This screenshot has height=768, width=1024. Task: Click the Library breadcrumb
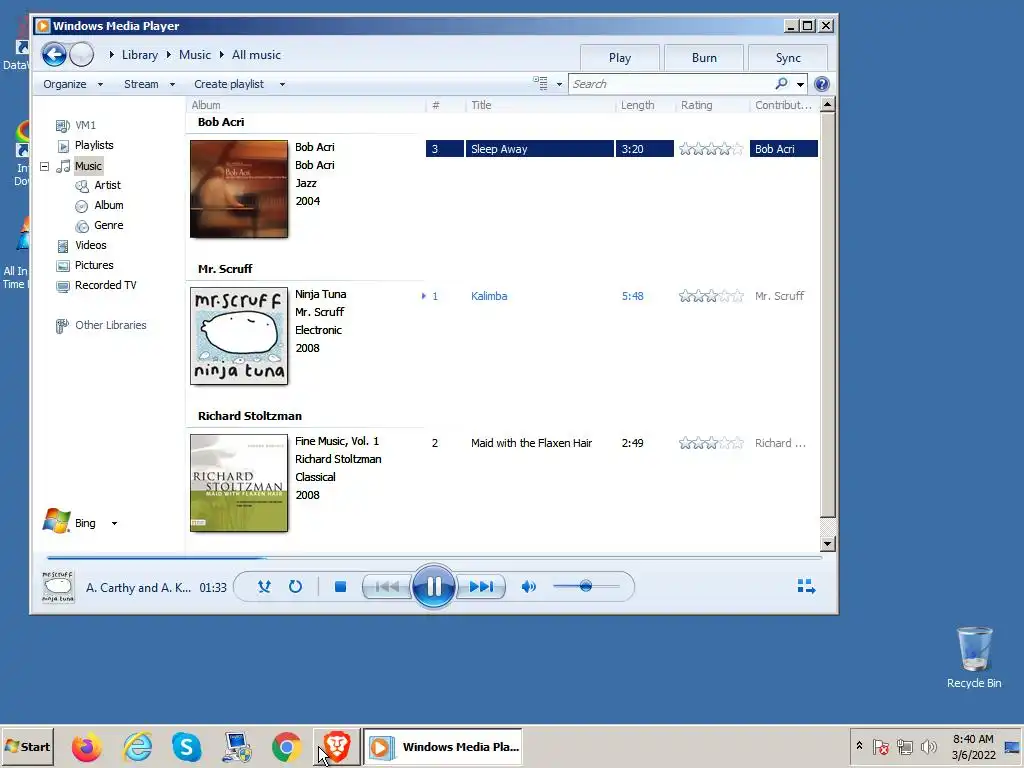coord(140,55)
